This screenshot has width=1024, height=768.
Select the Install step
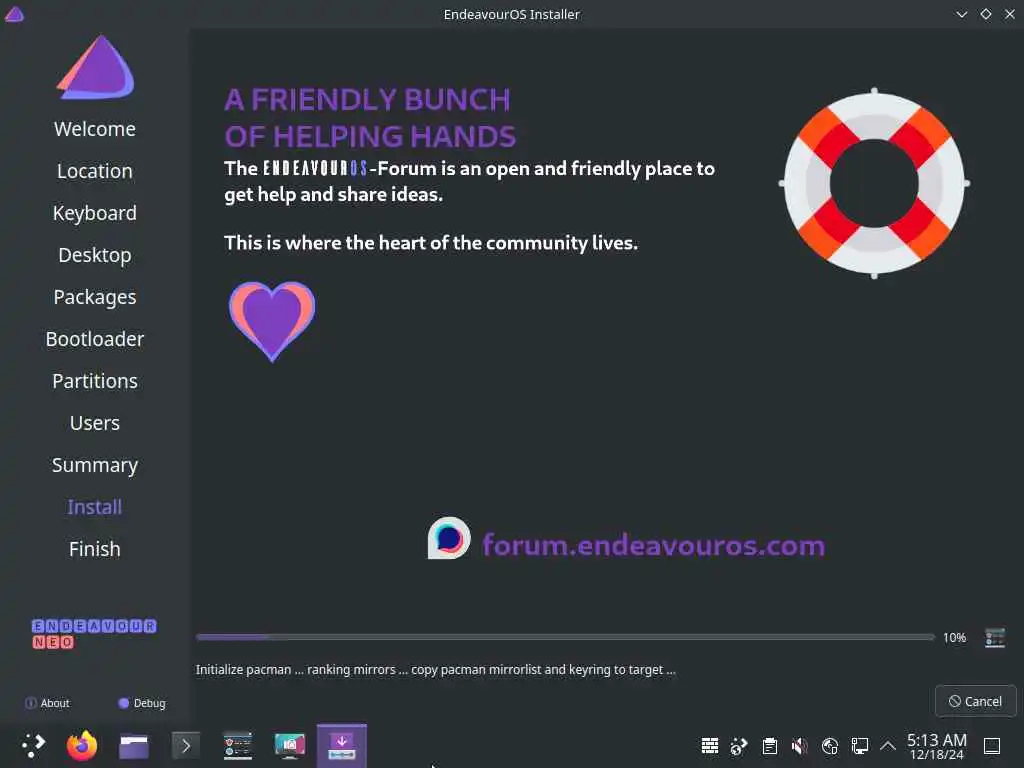(95, 507)
